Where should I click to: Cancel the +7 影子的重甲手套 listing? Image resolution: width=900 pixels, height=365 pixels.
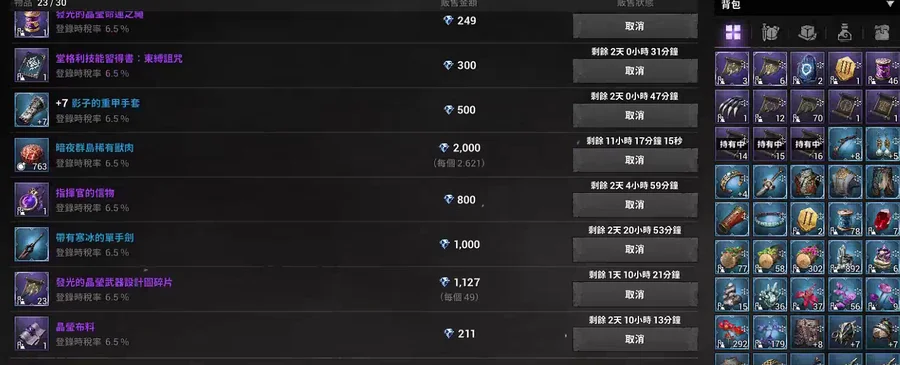(635, 115)
